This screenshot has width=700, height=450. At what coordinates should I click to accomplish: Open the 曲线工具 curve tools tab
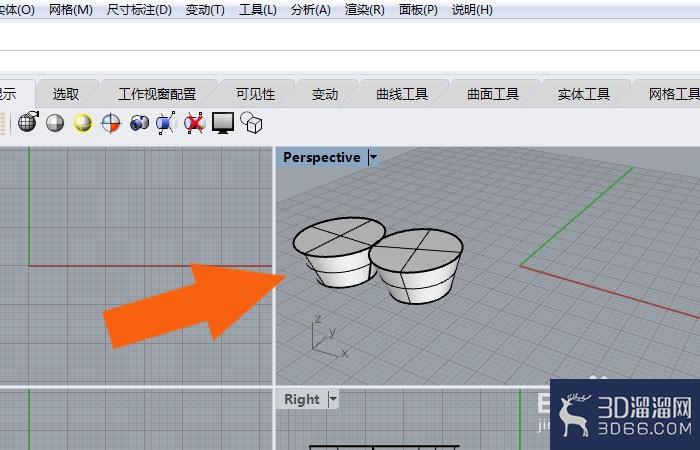pyautogui.click(x=402, y=94)
